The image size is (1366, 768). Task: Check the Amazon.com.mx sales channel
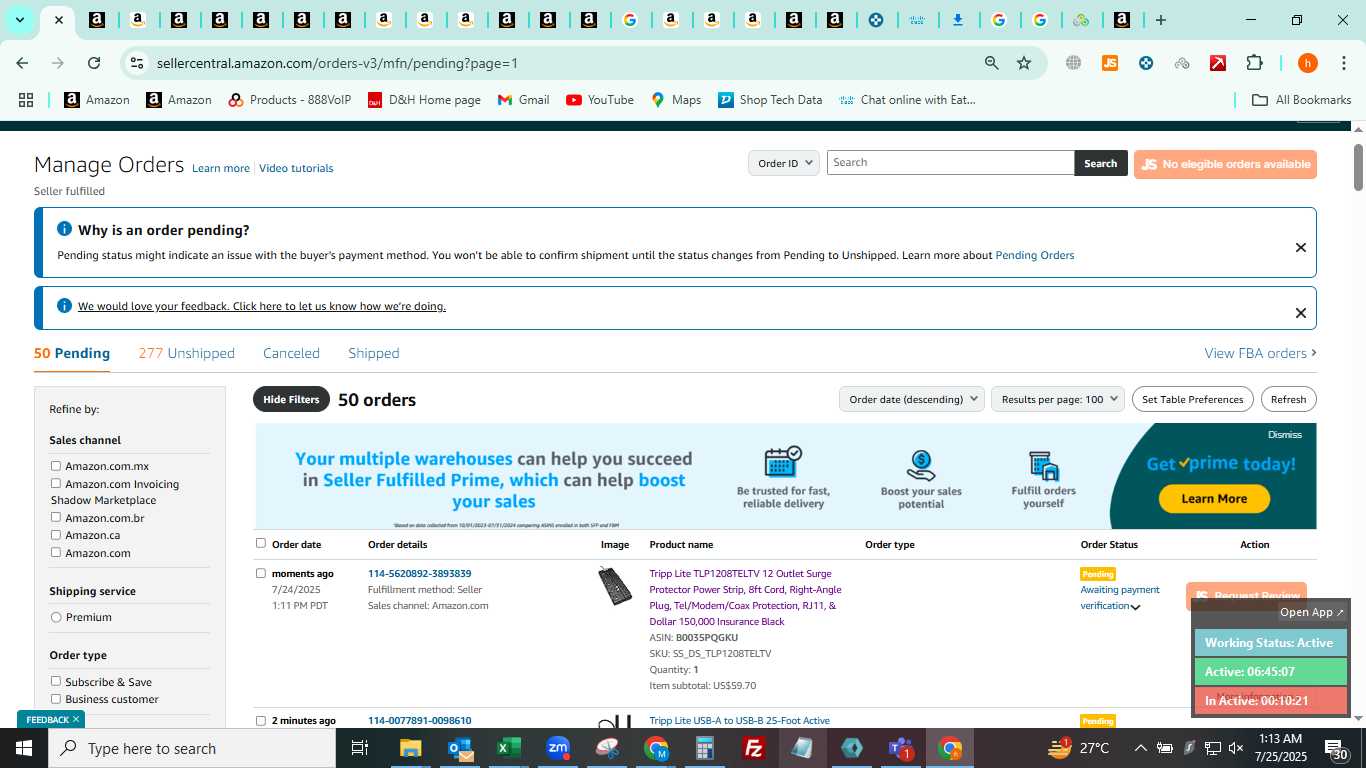tap(56, 466)
